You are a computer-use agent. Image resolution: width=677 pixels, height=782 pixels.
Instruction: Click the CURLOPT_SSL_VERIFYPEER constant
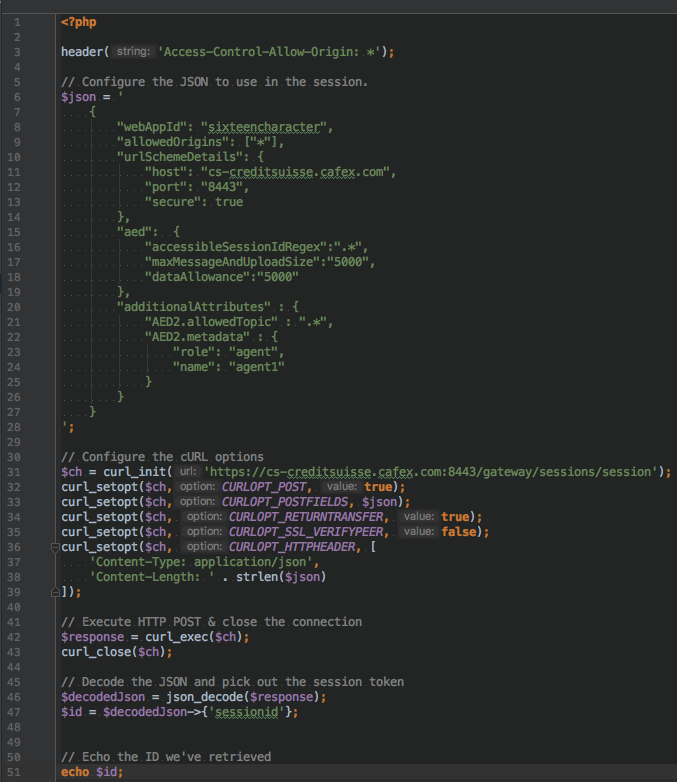[x=306, y=532]
